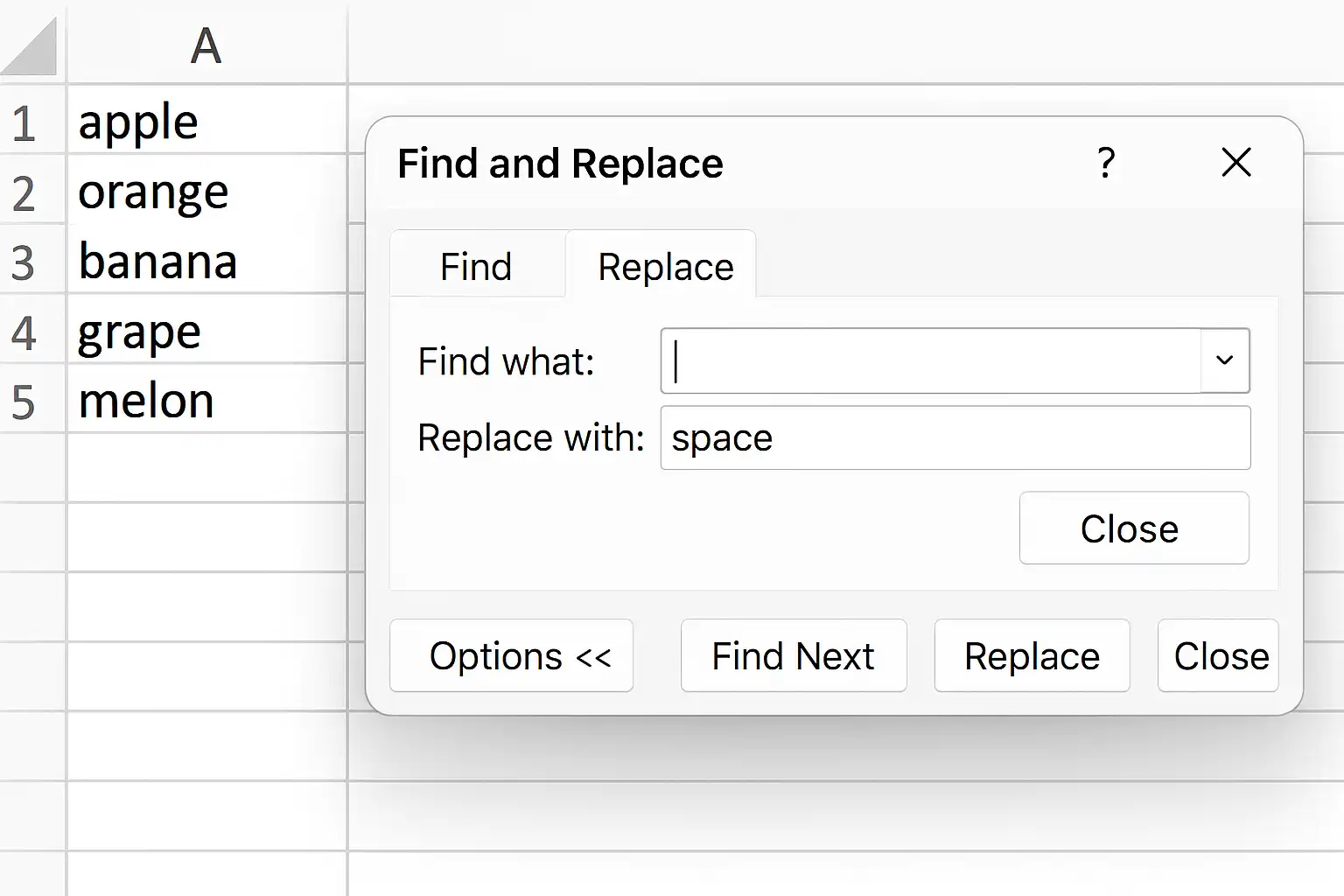
Task: Click the cell containing grape
Action: pos(206,332)
